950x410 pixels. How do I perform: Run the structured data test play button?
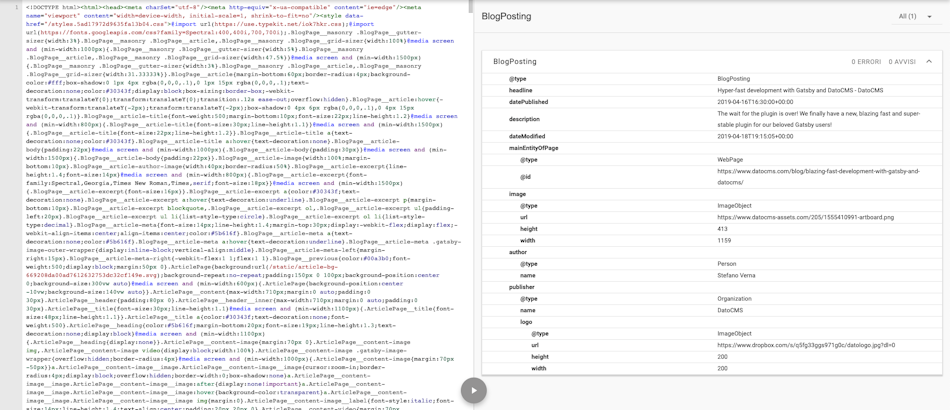[x=474, y=391]
